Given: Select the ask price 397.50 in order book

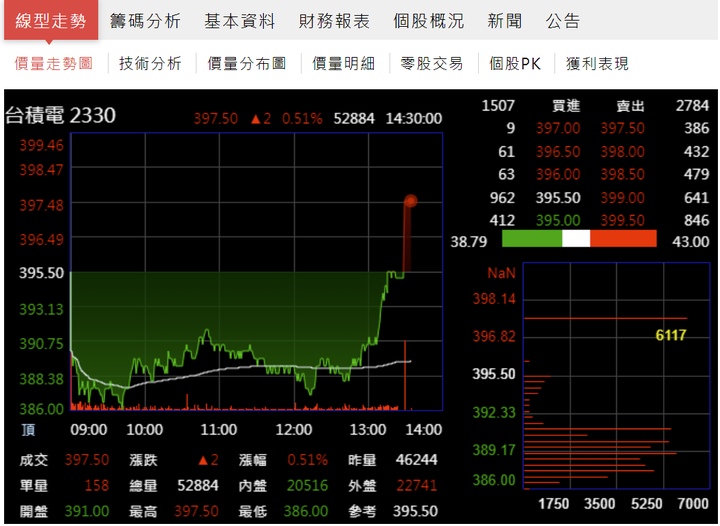Looking at the screenshot, I should point(623,128).
